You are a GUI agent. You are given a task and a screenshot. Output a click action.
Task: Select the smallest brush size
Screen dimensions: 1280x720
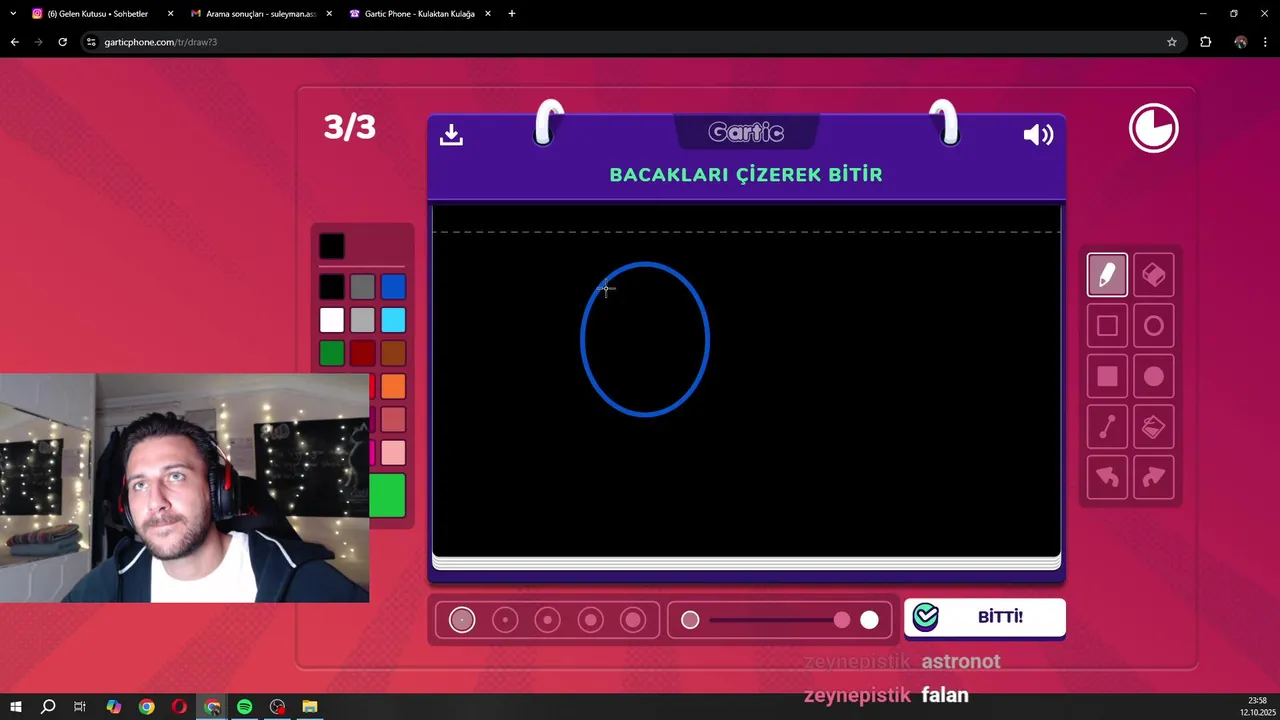(x=462, y=620)
